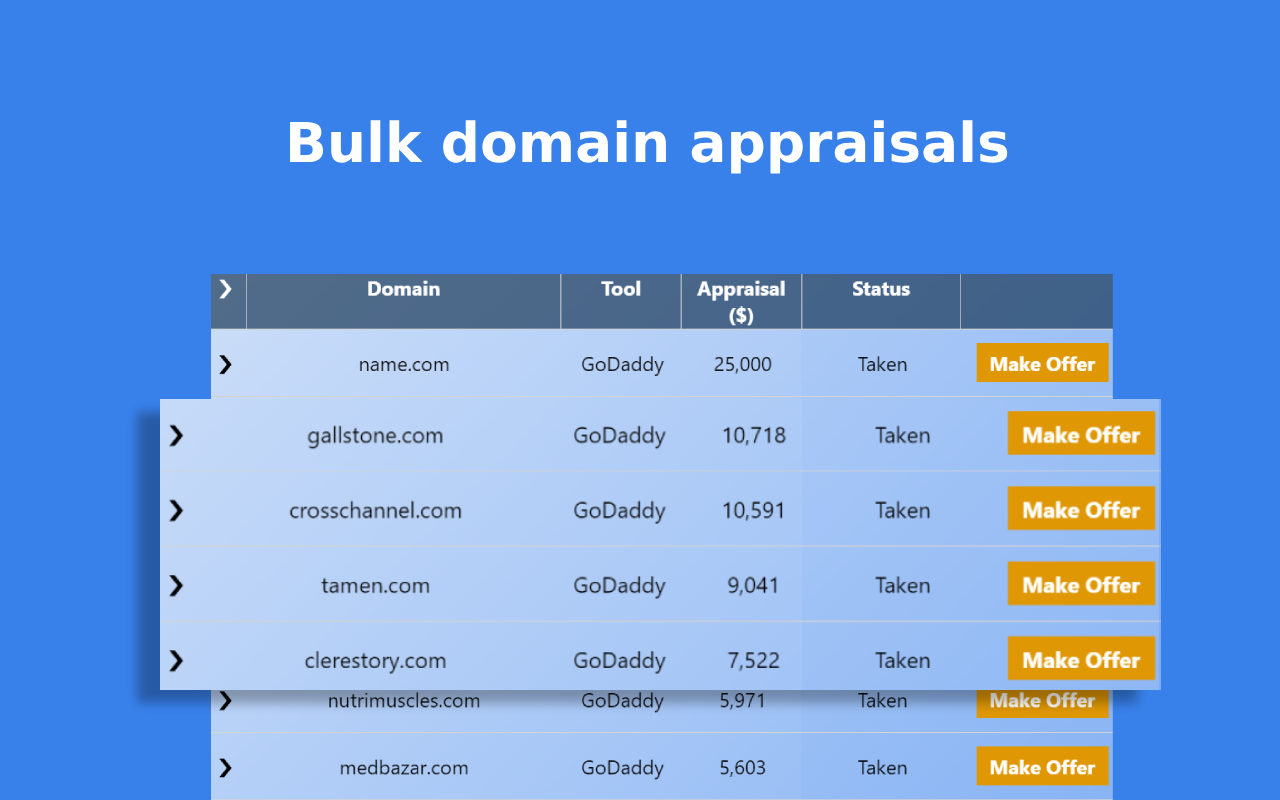The width and height of the screenshot is (1280, 800).
Task: Make an offer on medbazar.com
Action: pos(1042,767)
